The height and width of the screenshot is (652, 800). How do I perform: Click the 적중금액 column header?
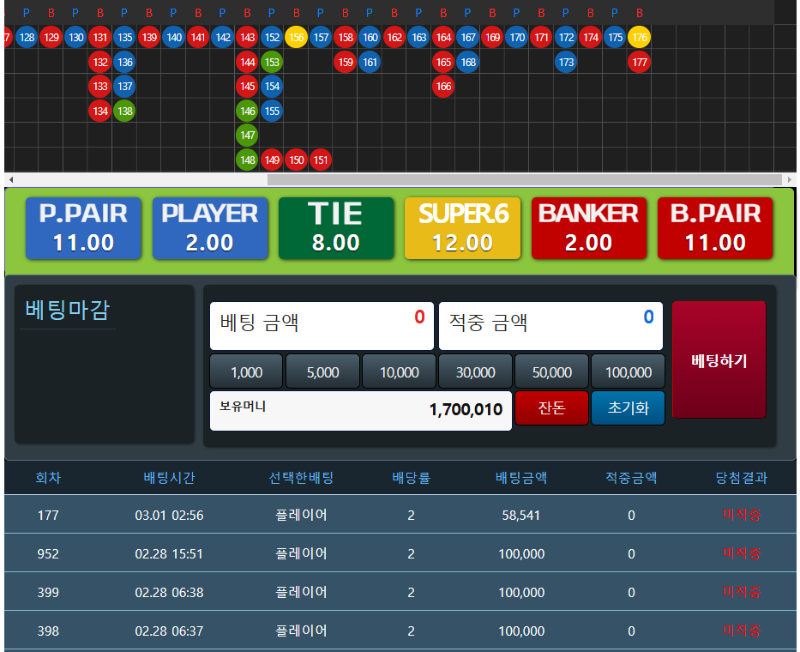click(x=631, y=478)
